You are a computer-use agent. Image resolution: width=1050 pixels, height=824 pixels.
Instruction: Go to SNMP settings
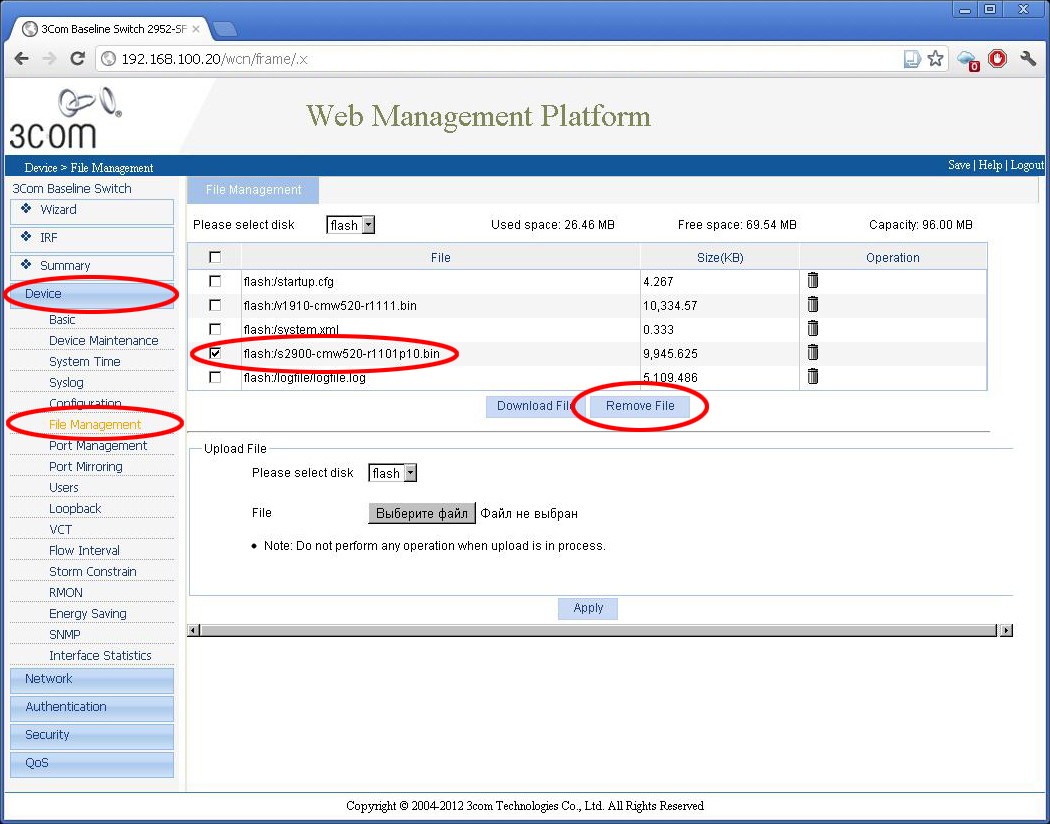pyautogui.click(x=64, y=635)
